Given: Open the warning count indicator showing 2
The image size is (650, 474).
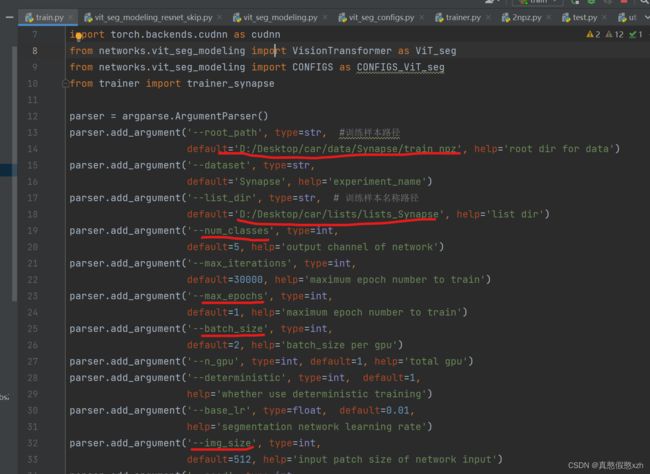Looking at the screenshot, I should (x=593, y=34).
